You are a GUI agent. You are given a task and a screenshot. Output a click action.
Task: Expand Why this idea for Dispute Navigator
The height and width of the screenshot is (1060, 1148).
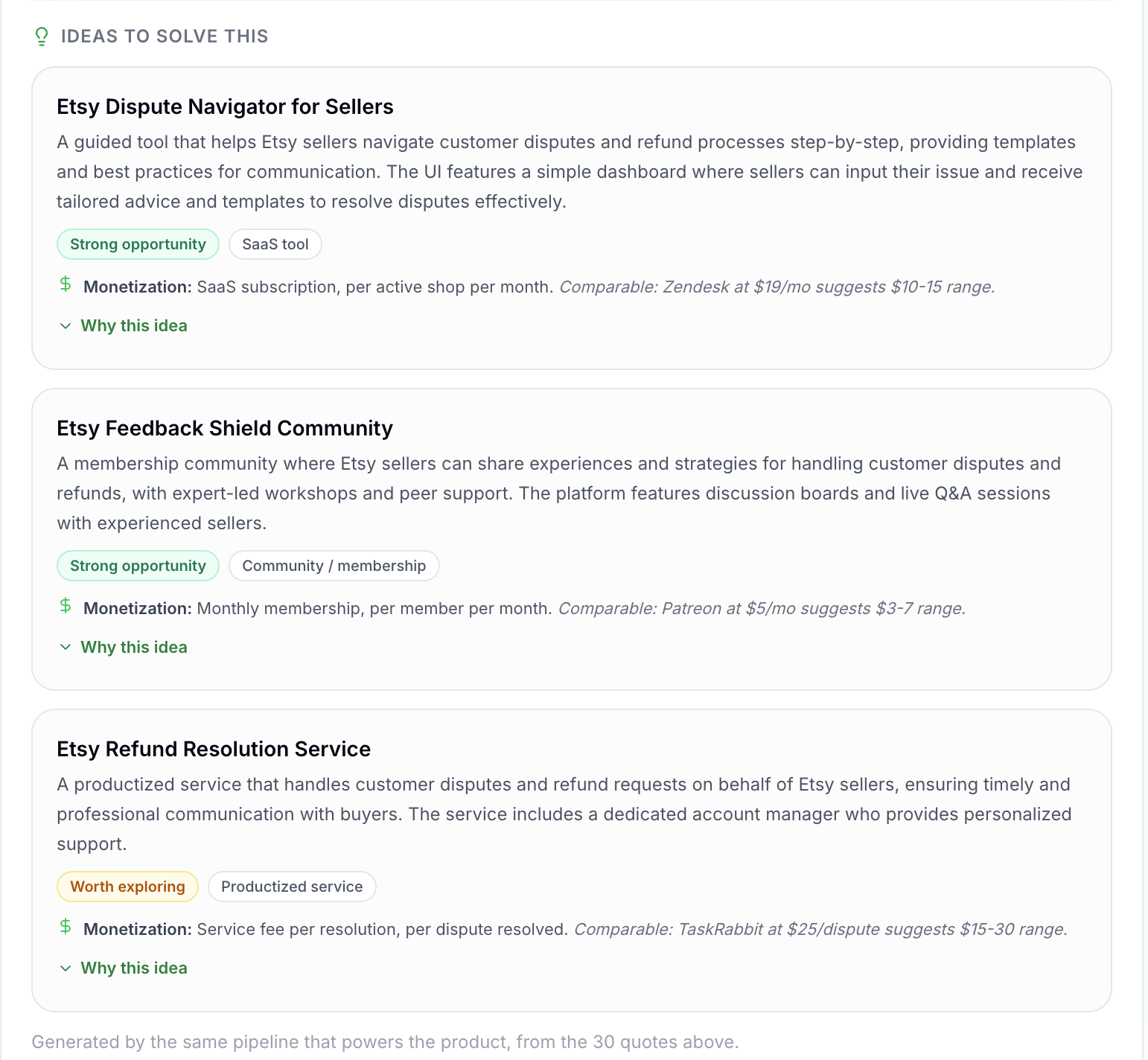point(124,326)
